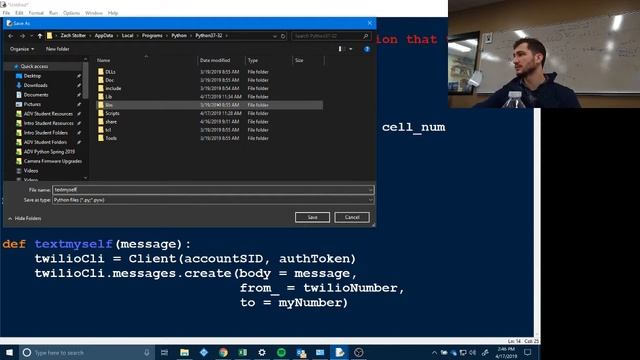The height and width of the screenshot is (360, 640).
Task: Open Pictures in navigation pane
Action: pyautogui.click(x=32, y=104)
